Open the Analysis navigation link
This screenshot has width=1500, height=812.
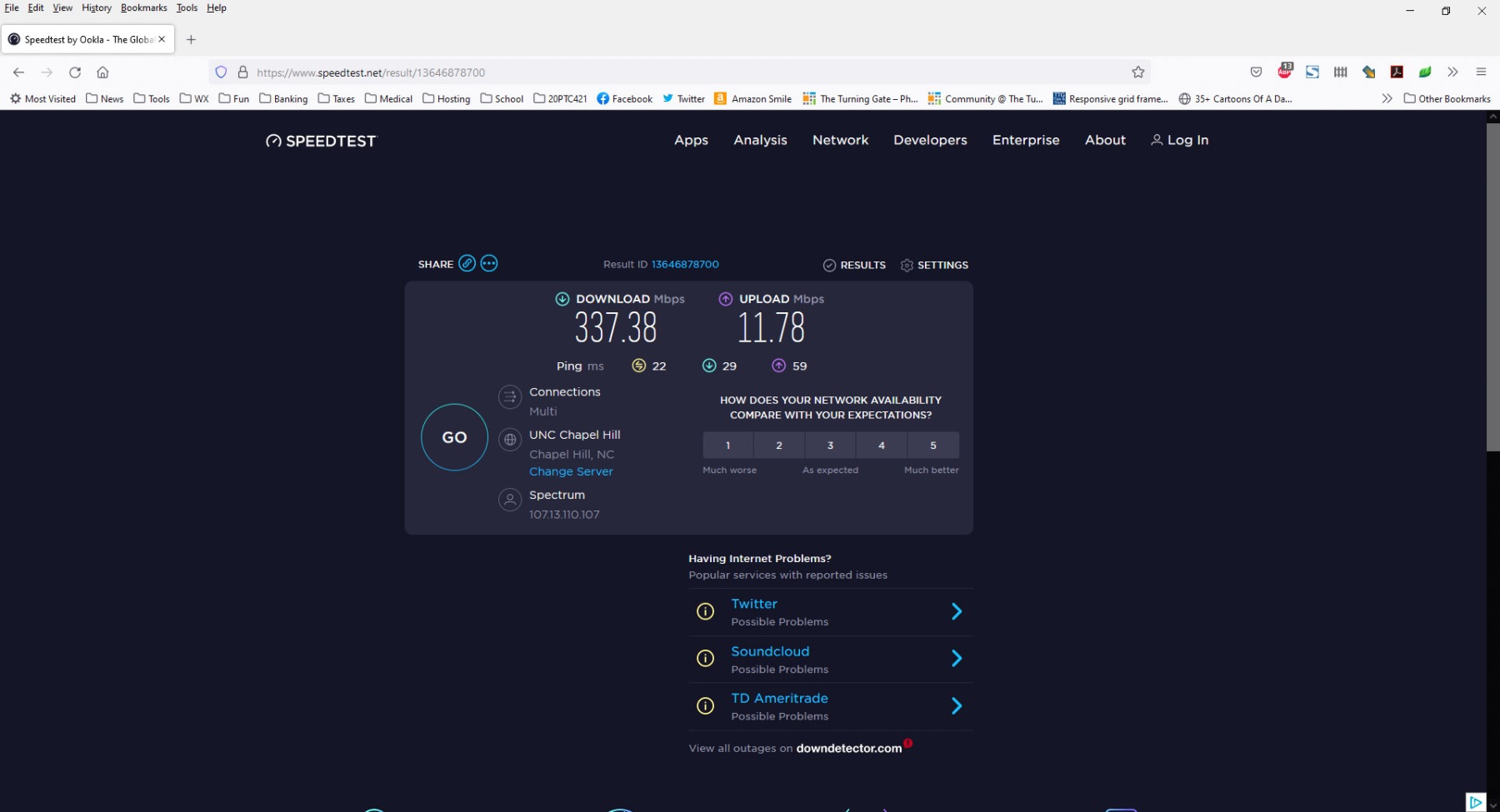(x=760, y=140)
